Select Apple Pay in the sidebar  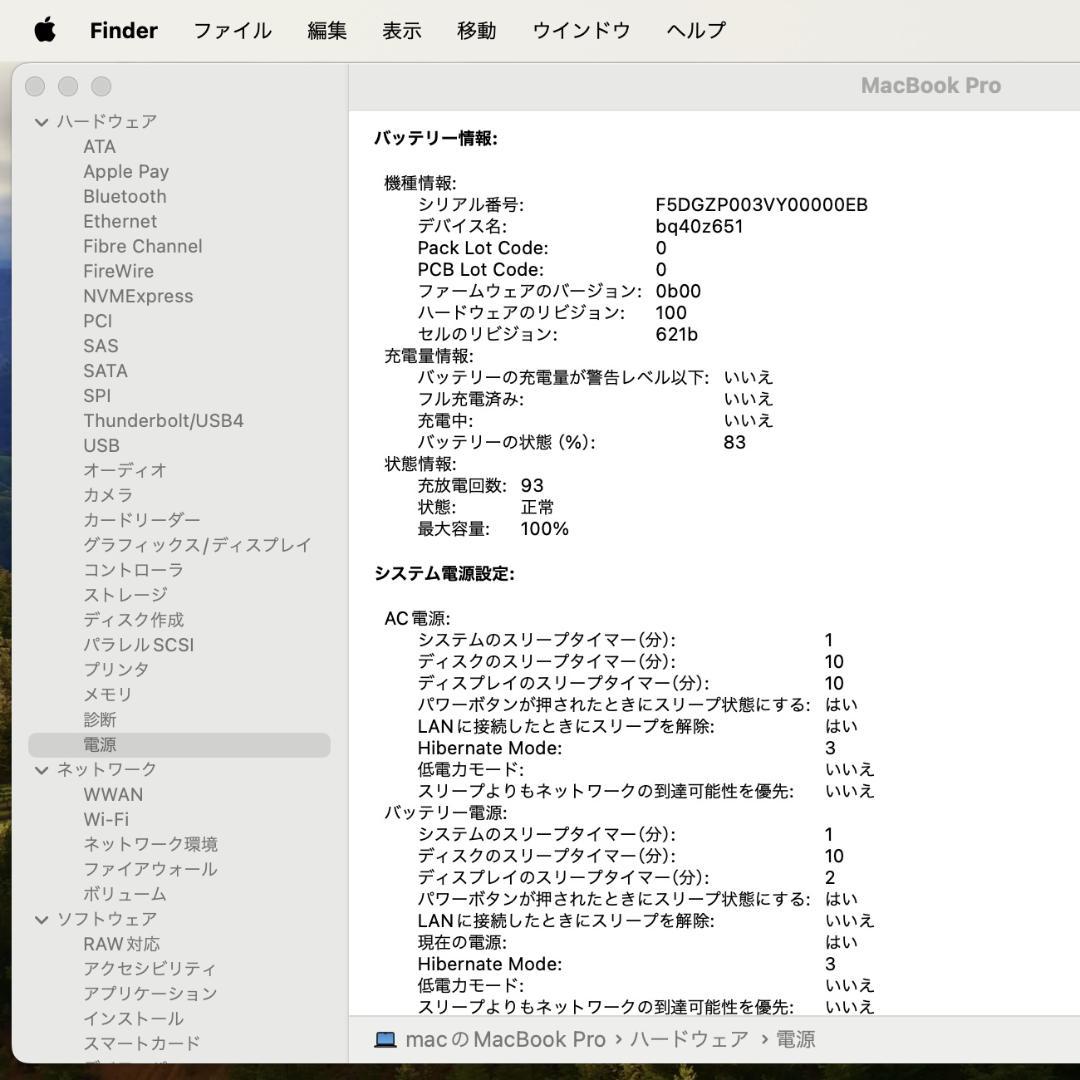tap(126, 171)
